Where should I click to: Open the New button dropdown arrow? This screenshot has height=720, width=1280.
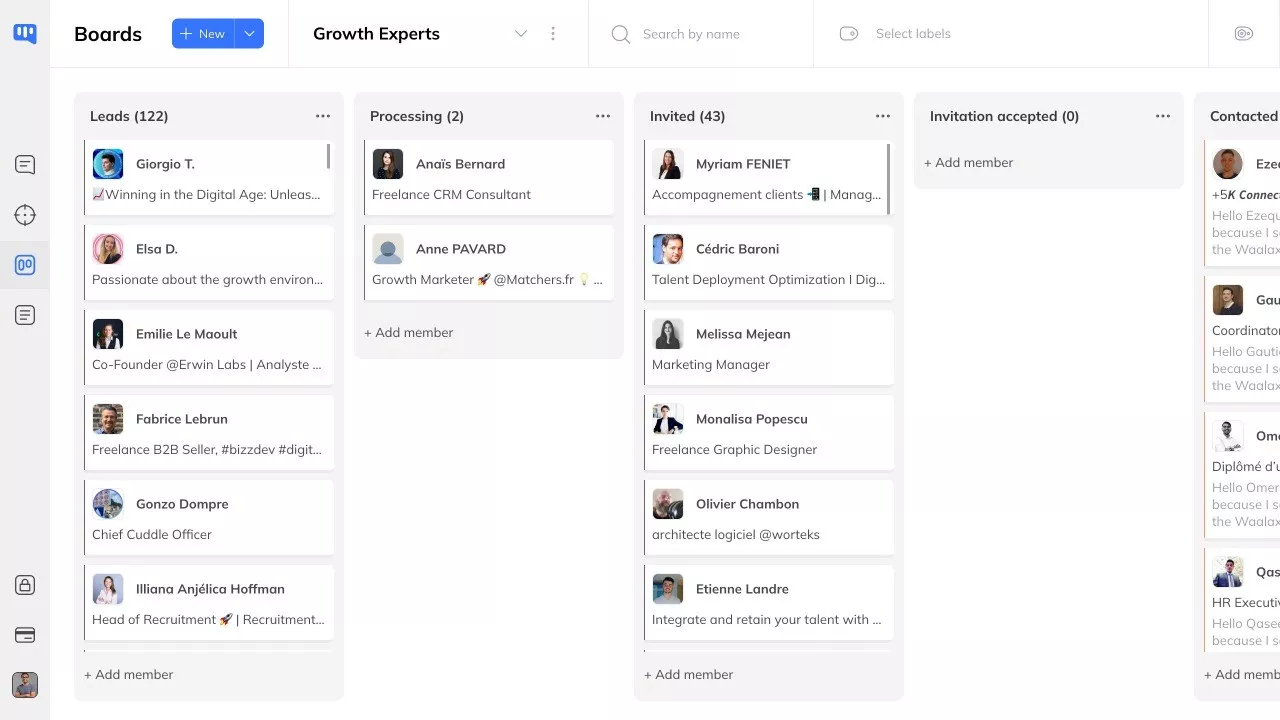pyautogui.click(x=249, y=34)
